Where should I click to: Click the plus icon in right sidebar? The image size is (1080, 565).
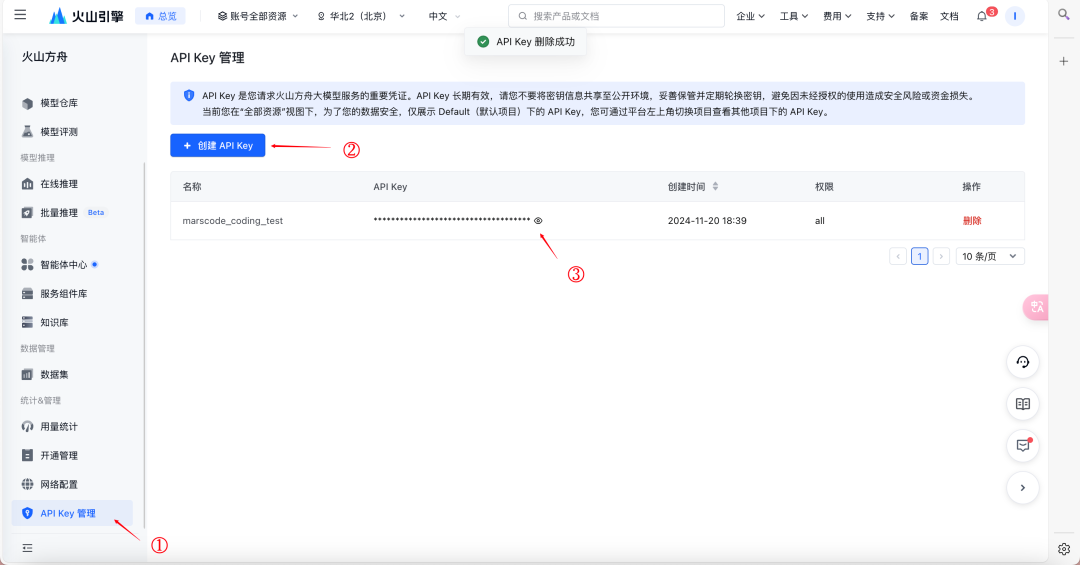(1063, 61)
